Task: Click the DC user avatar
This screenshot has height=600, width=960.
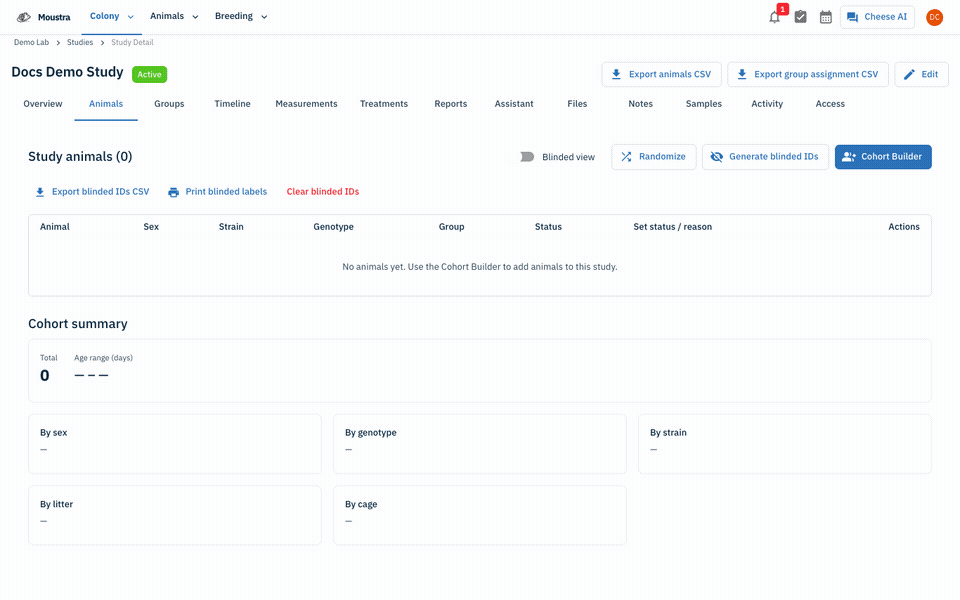Action: [x=934, y=17]
